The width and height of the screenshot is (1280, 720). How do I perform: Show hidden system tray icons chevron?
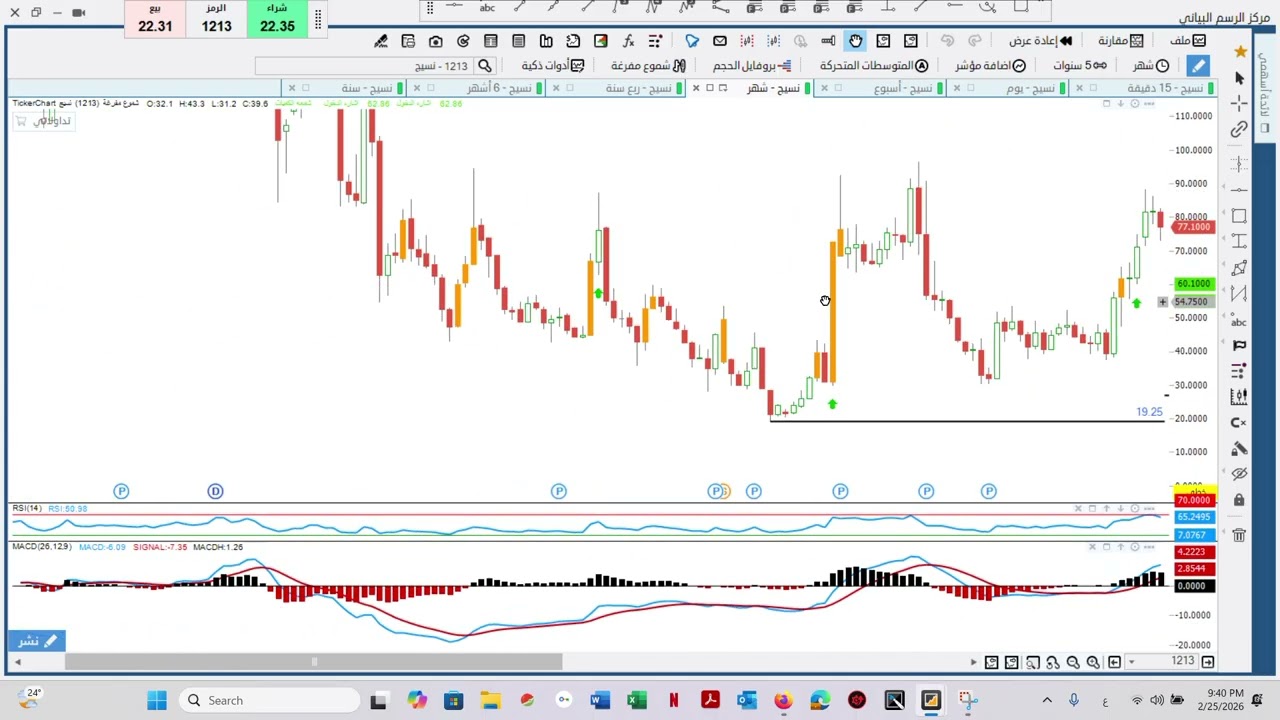pyautogui.click(x=1047, y=700)
